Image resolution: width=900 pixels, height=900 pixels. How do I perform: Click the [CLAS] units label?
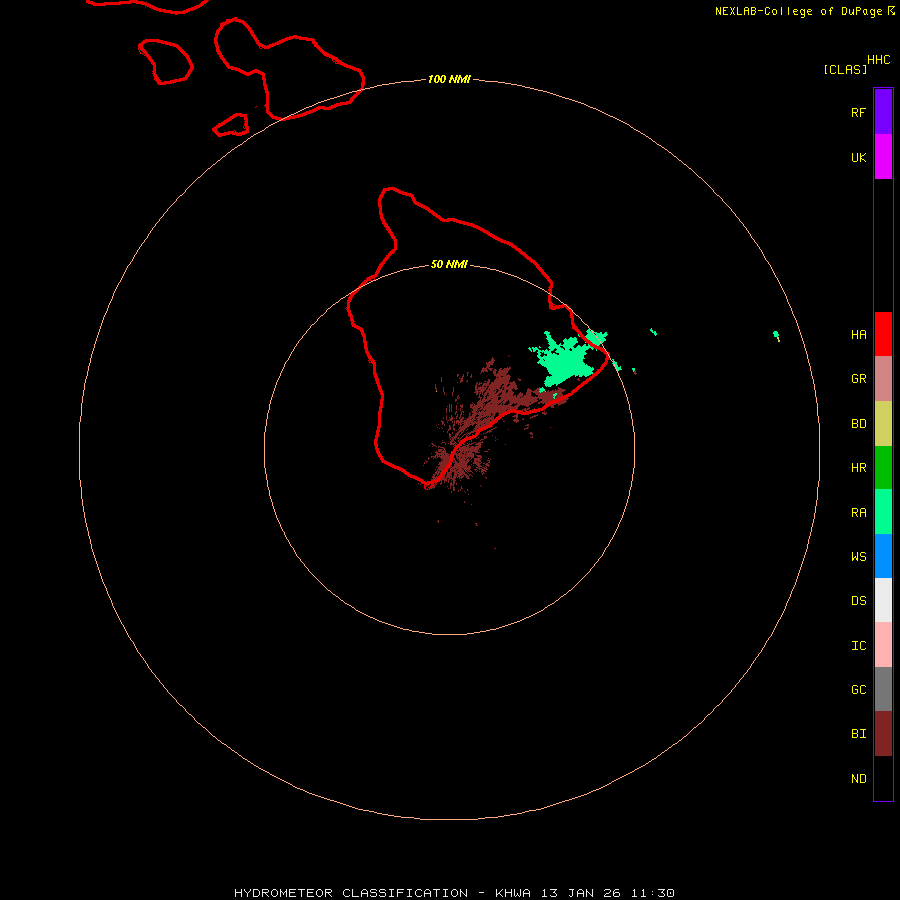[845, 69]
